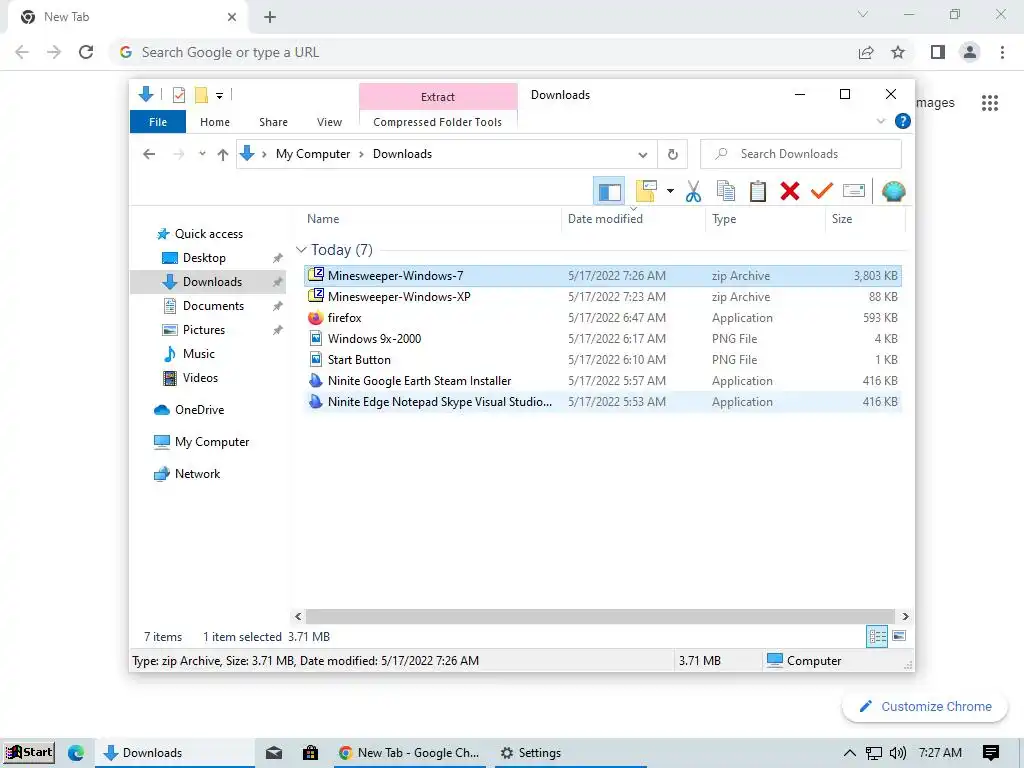Click the blue down-arrow quick access icon

(x=146, y=95)
